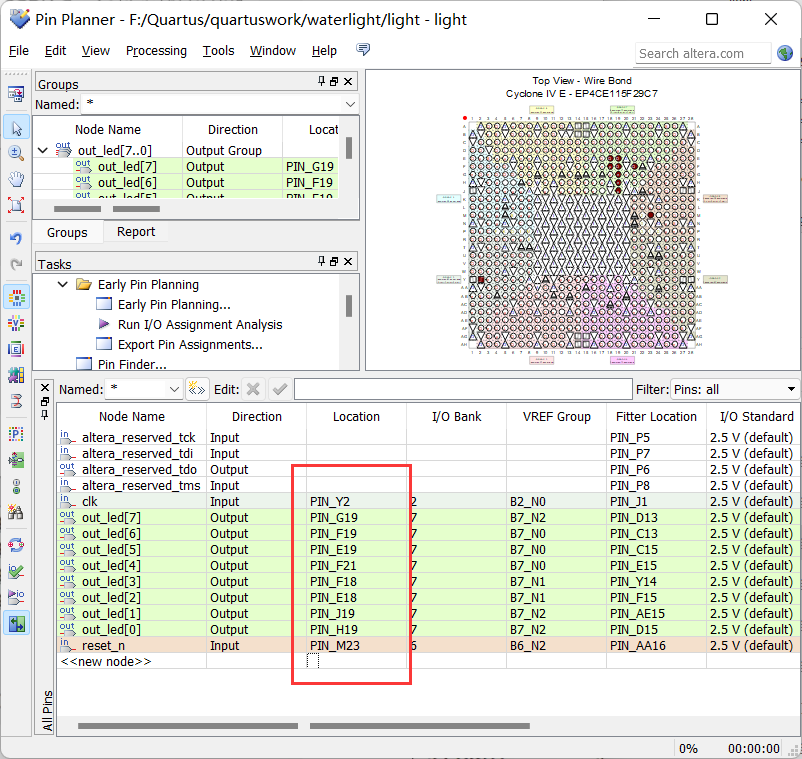Open the Groups Named dropdown
802x759 pixels.
pos(350,104)
